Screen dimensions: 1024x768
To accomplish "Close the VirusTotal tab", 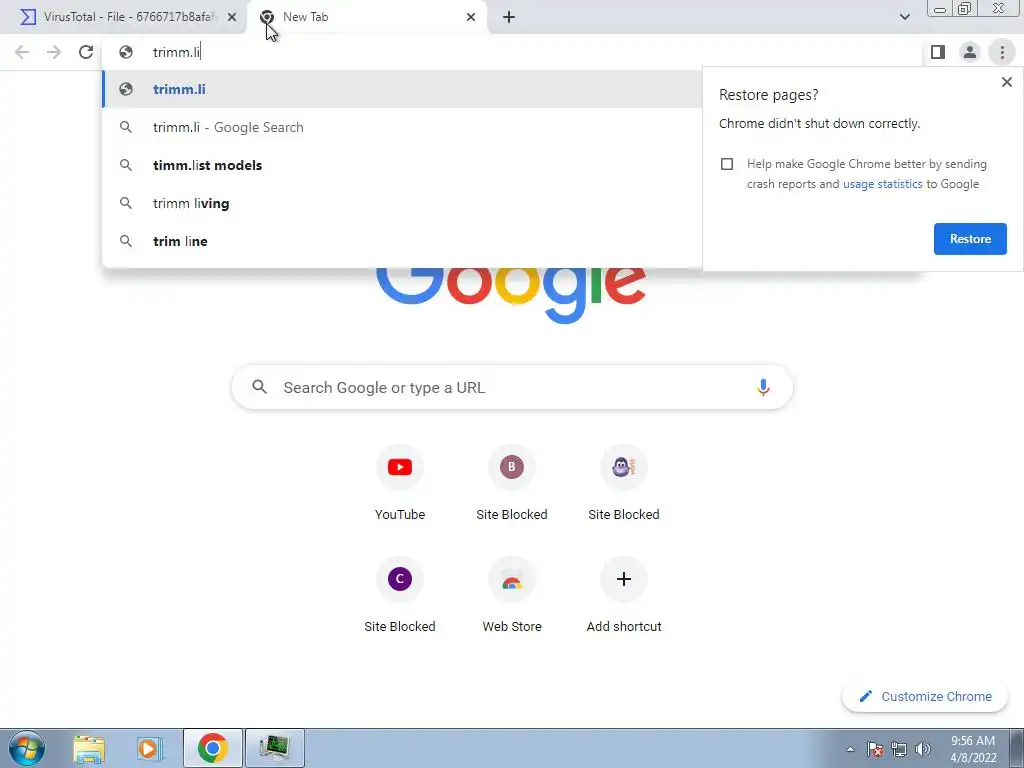I will [232, 17].
